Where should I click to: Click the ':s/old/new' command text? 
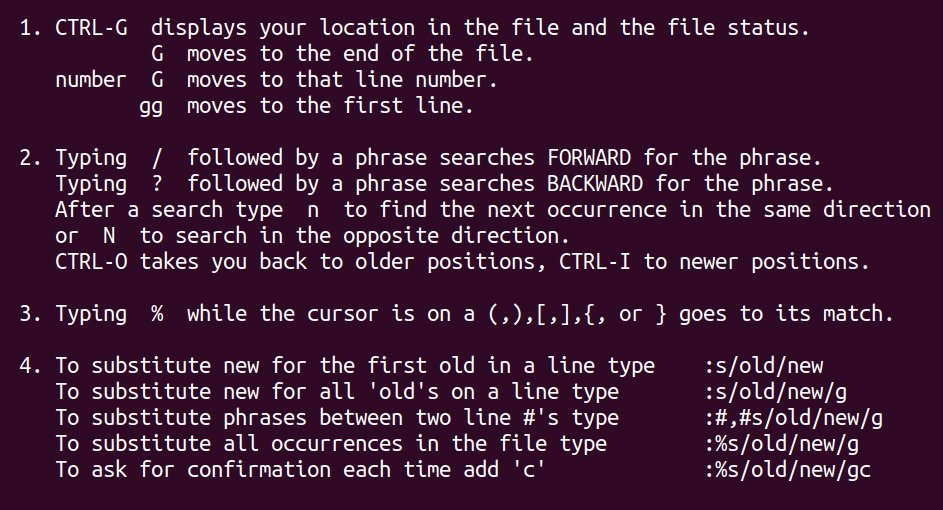pyautogui.click(x=764, y=366)
